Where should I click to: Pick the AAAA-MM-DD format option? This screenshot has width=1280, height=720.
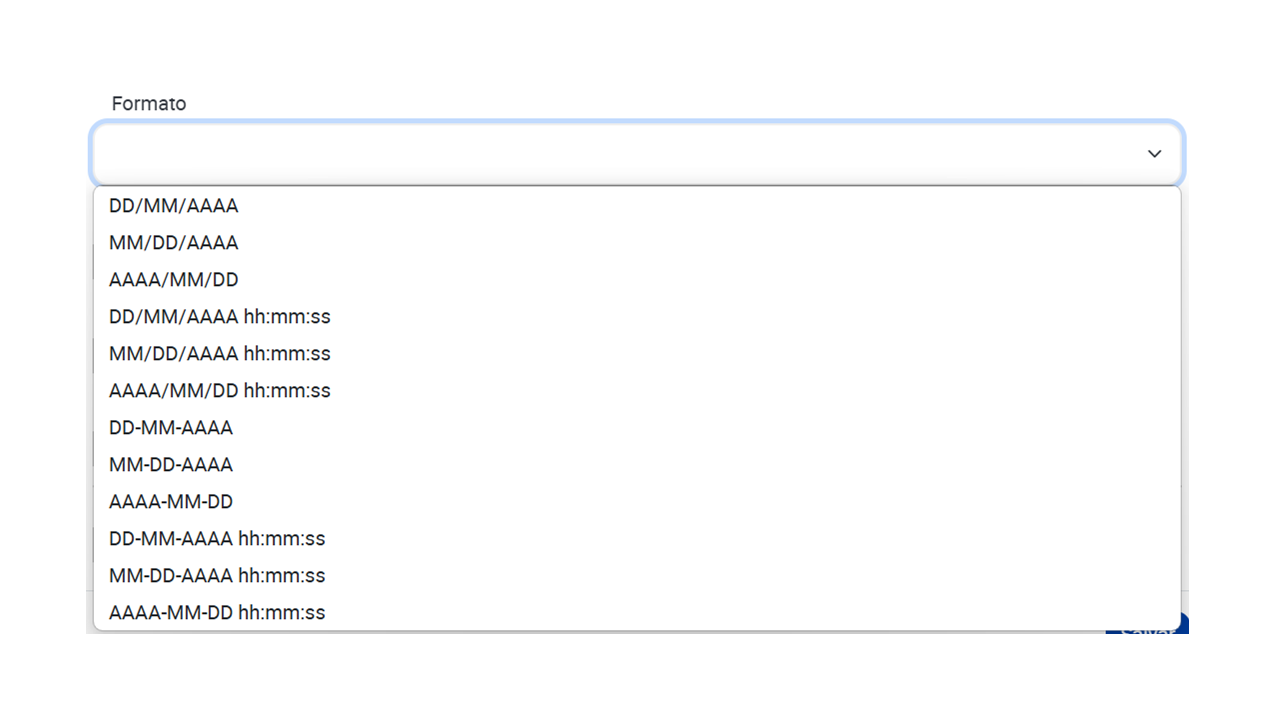click(x=637, y=502)
